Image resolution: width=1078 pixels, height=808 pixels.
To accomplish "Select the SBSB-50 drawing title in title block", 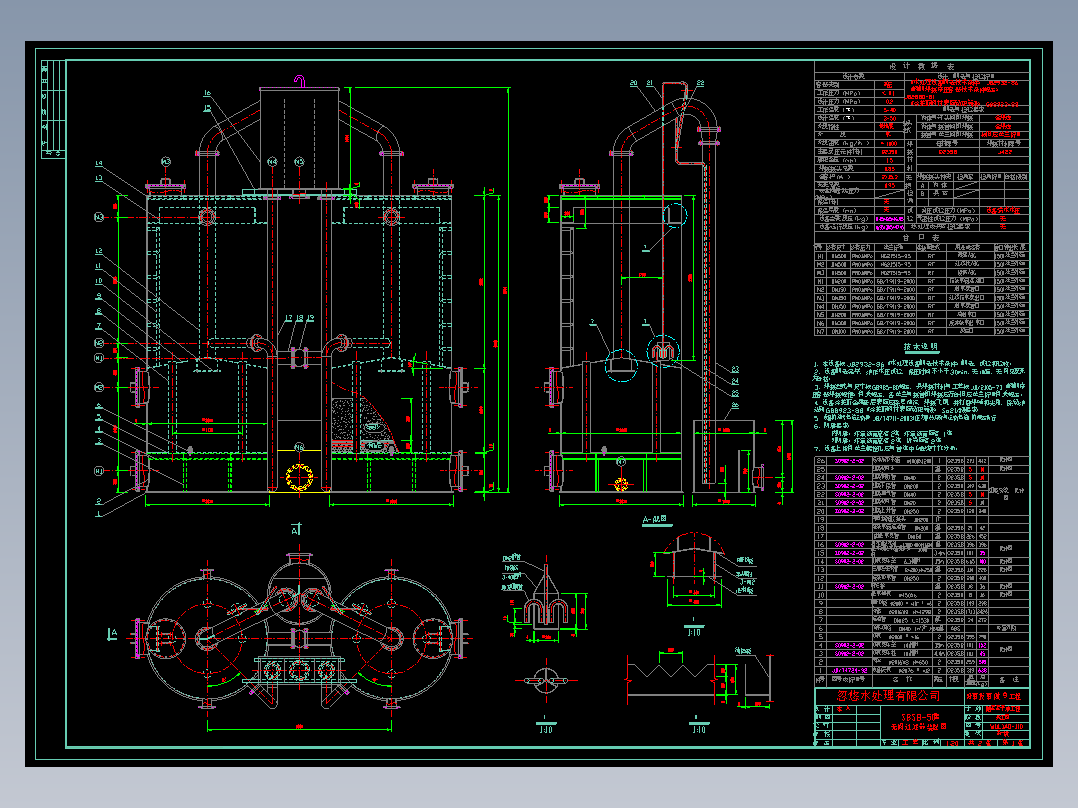I will click(x=920, y=717).
